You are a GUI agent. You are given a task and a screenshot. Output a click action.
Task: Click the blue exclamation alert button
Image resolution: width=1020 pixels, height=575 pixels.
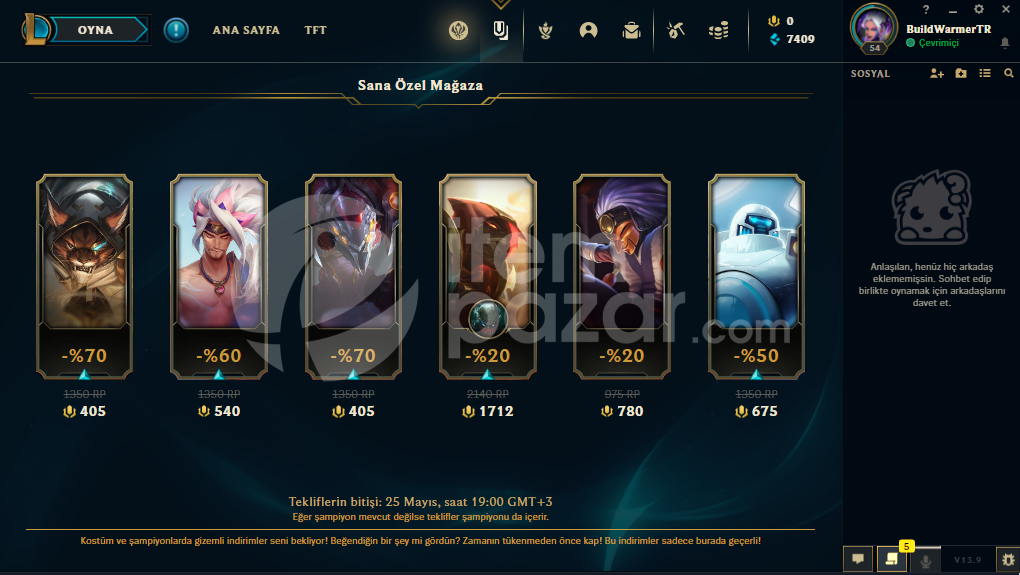(176, 30)
